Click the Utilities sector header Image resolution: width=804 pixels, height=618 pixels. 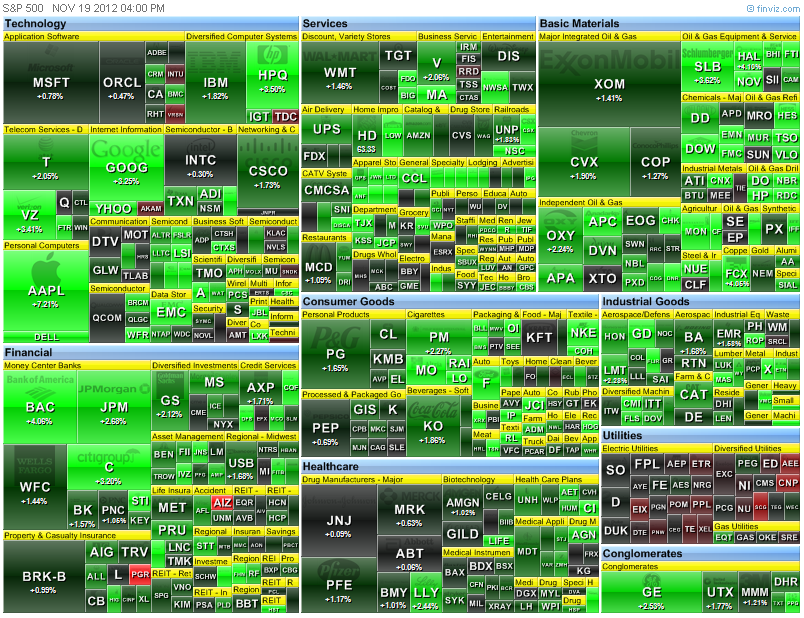coord(624,436)
